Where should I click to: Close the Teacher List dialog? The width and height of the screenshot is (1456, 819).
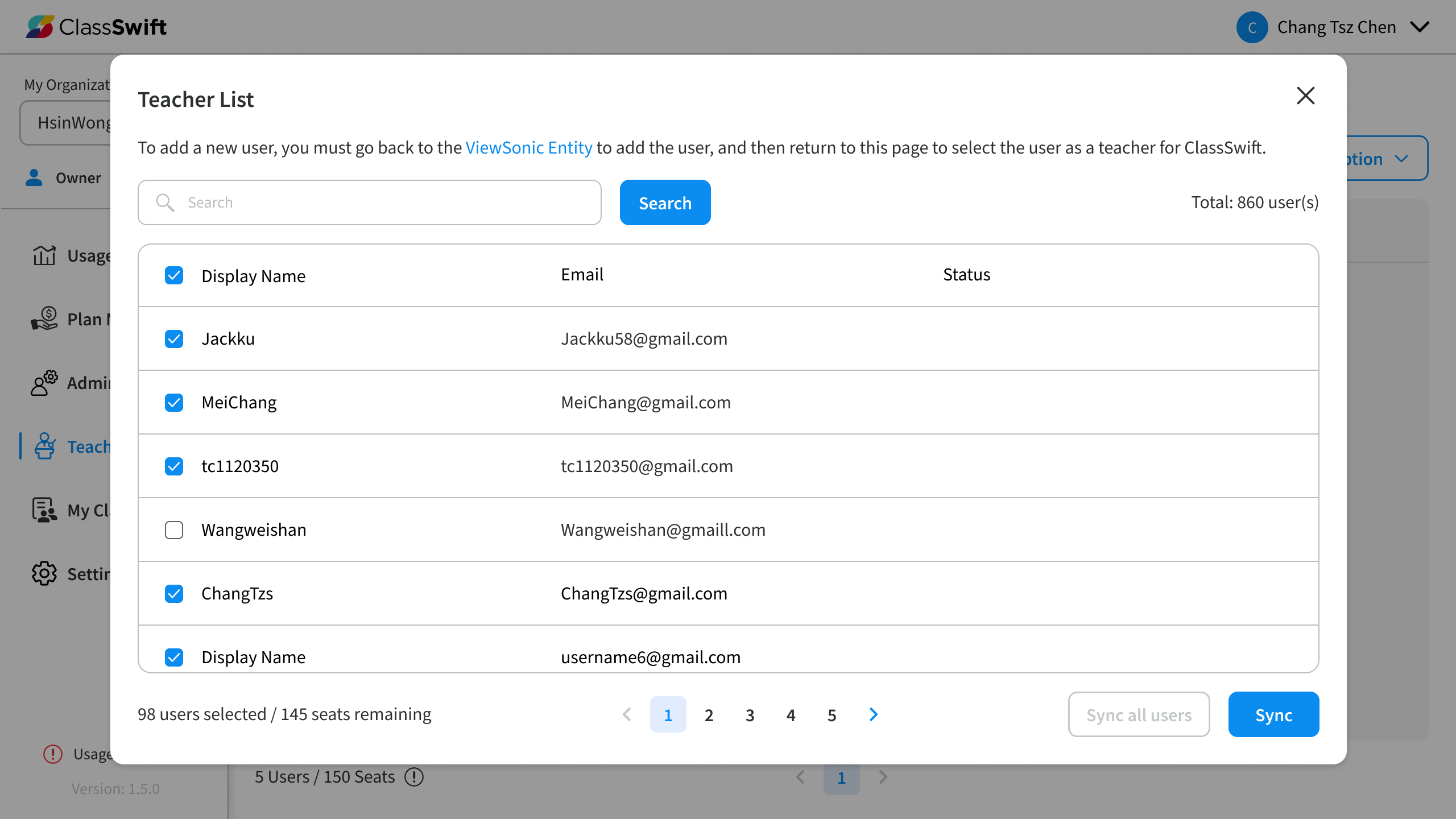pos(1305,96)
